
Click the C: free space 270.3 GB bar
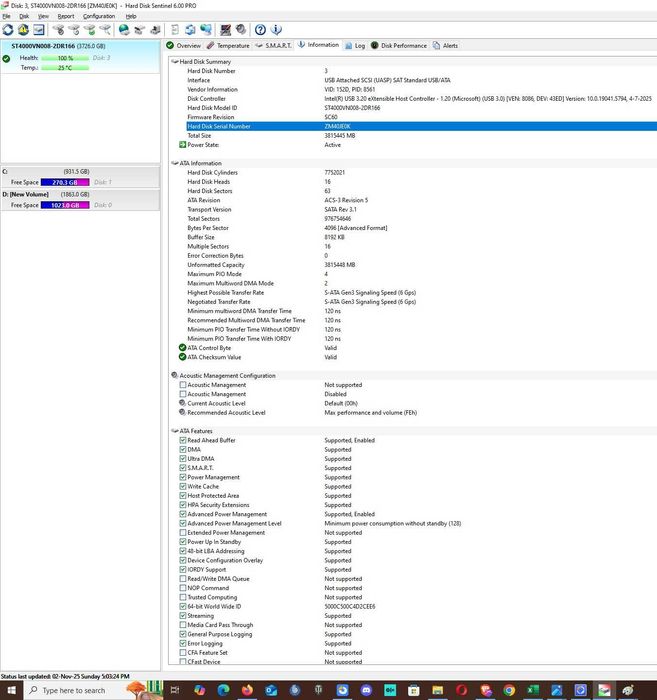tap(65, 182)
